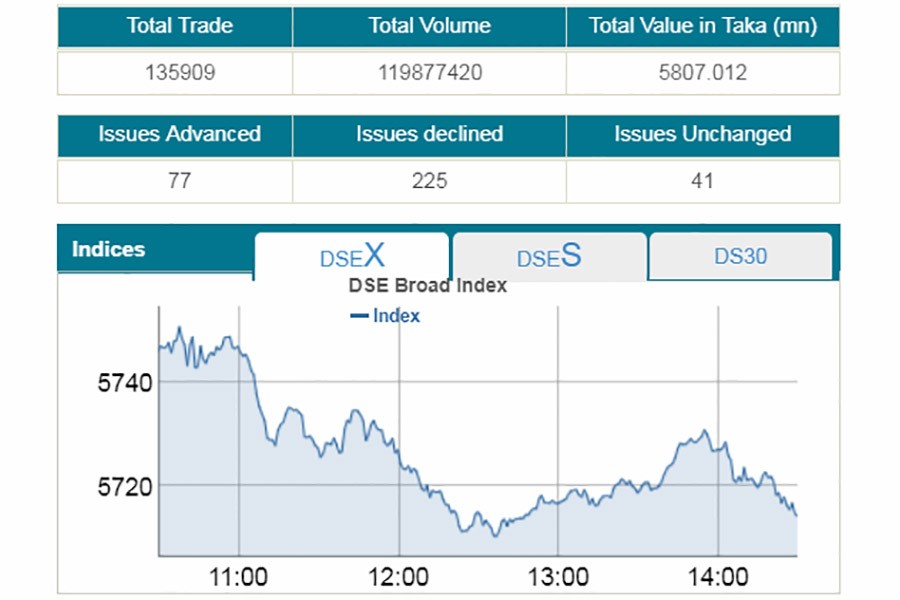Select the Total Volume header cell
The height and width of the screenshot is (600, 900).
pos(430,26)
